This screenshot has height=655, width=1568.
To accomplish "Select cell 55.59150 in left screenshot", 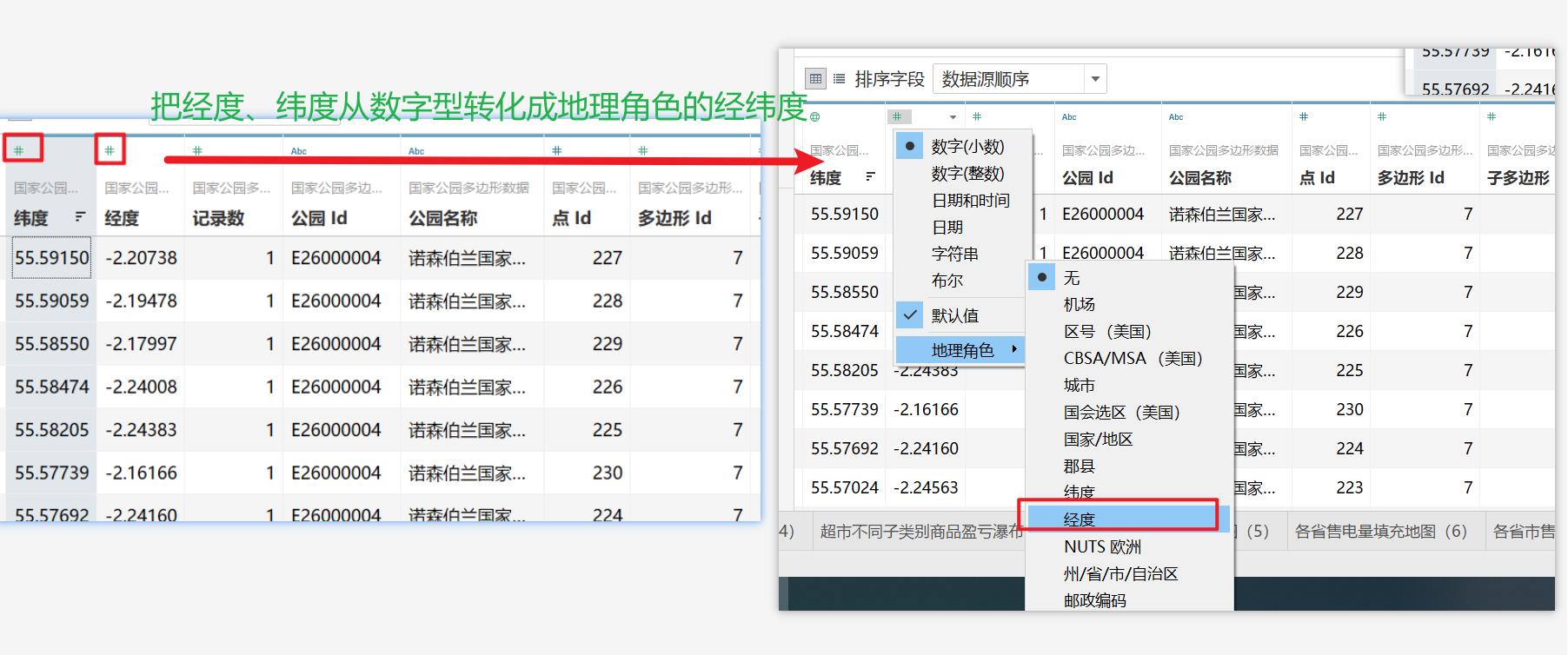I will [51, 257].
